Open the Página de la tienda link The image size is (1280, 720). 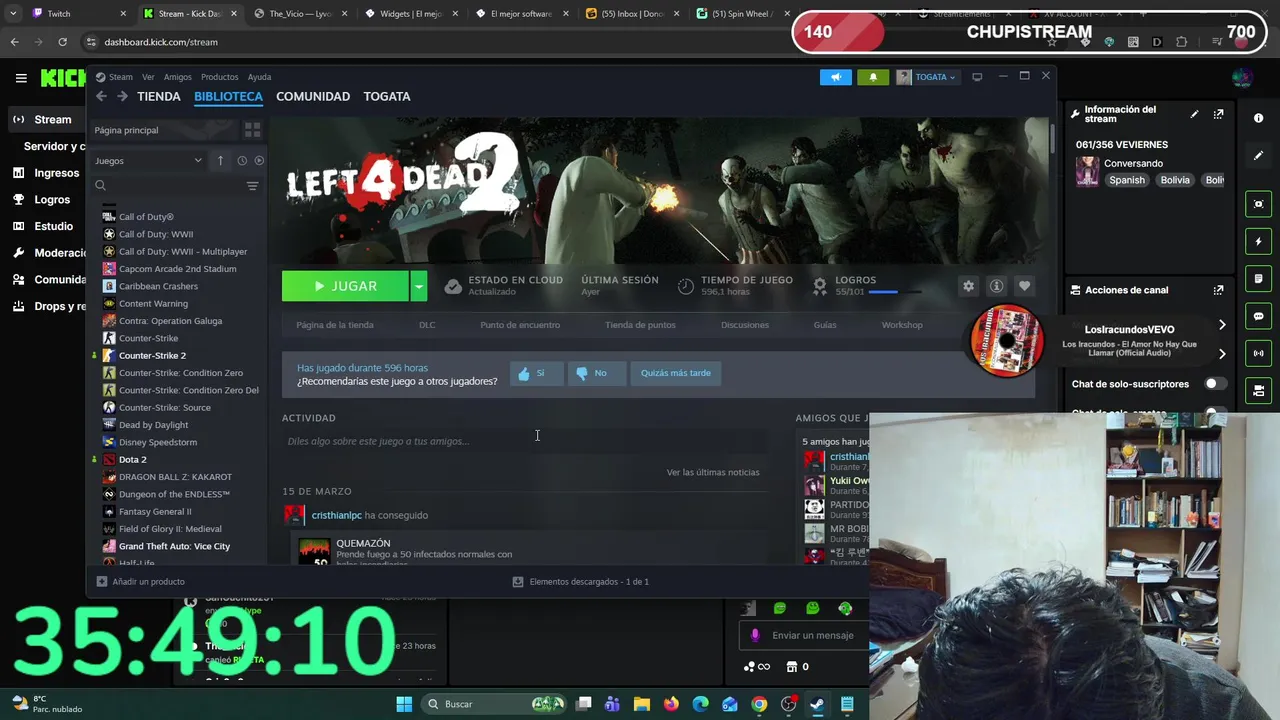335,325
